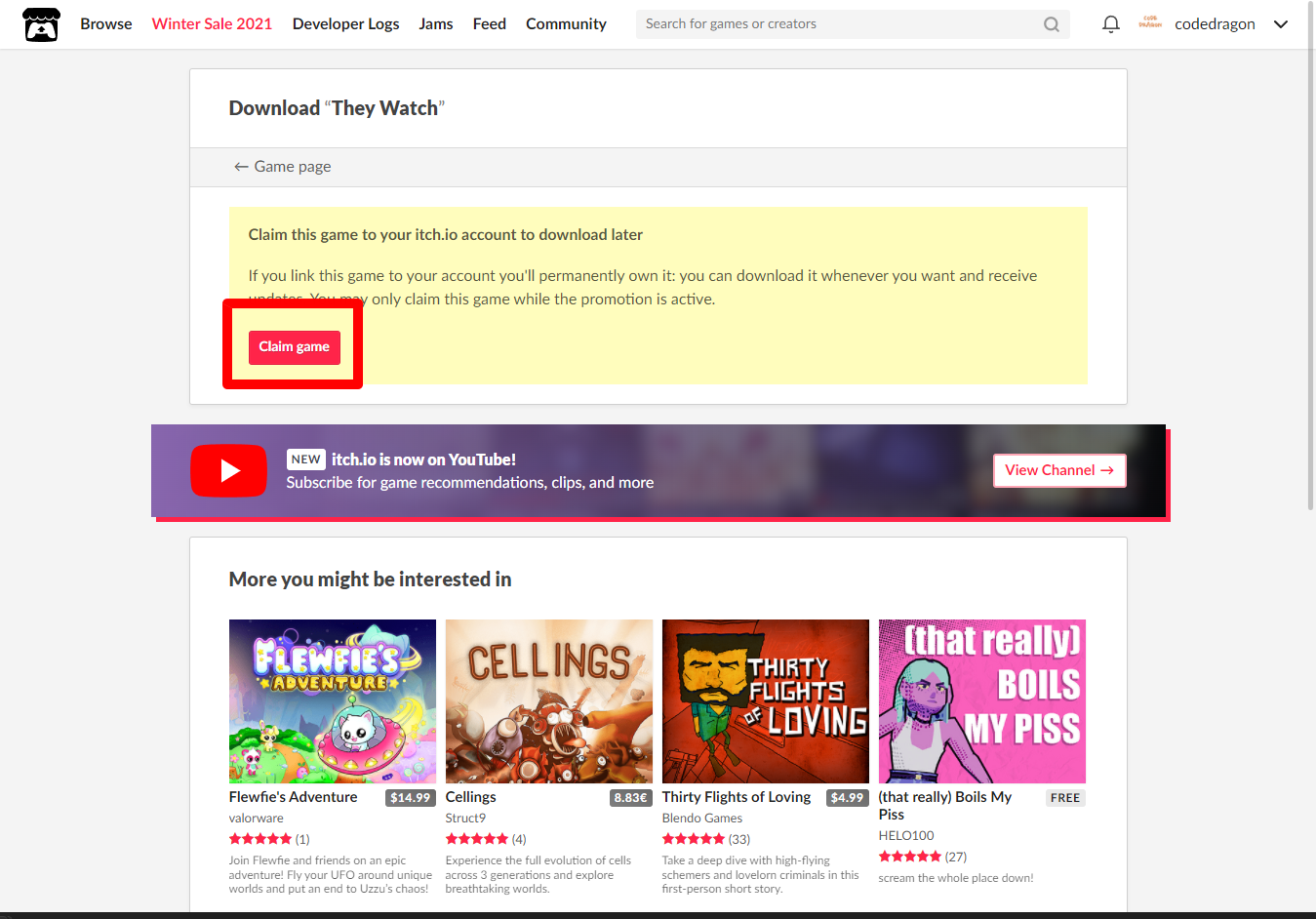This screenshot has height=919, width=1316.
Task: Click the YouTube play logo
Action: (228, 470)
